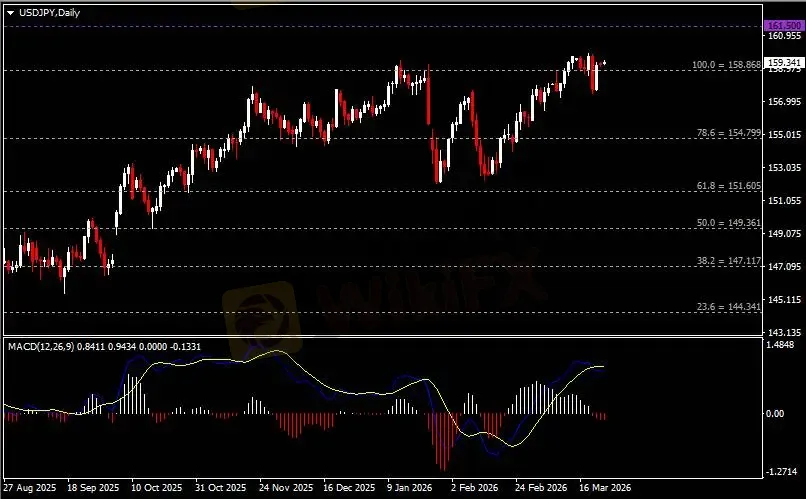Click the 38.2 = 147.117 retracement label
The width and height of the screenshot is (806, 499).
728,261
